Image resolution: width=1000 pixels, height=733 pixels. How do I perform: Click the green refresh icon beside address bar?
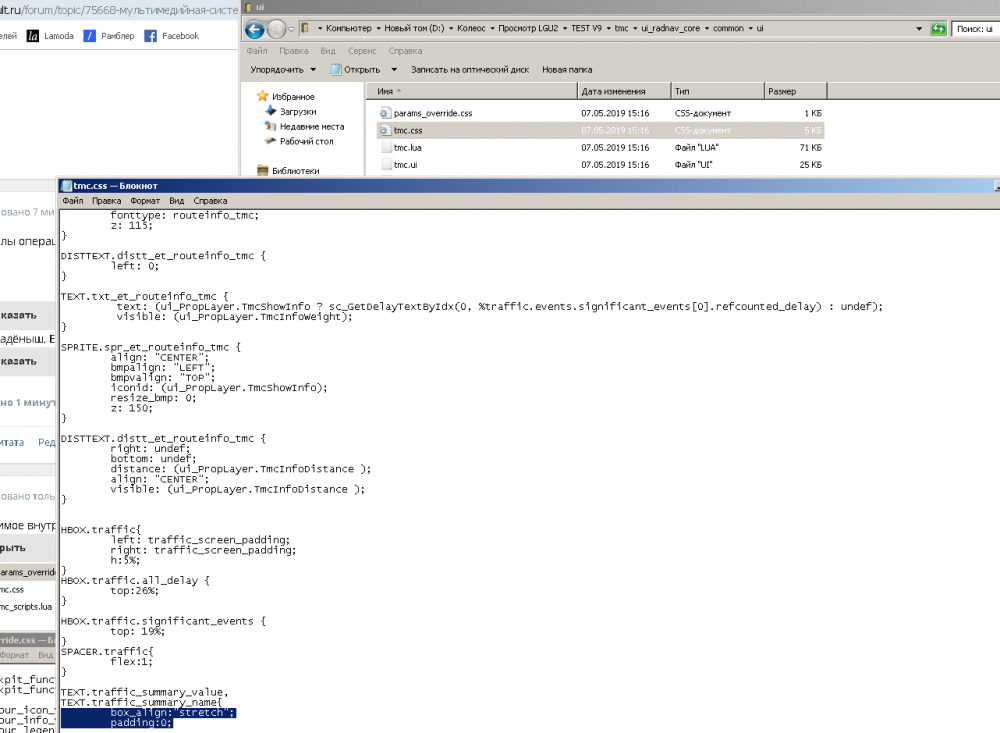pos(938,29)
